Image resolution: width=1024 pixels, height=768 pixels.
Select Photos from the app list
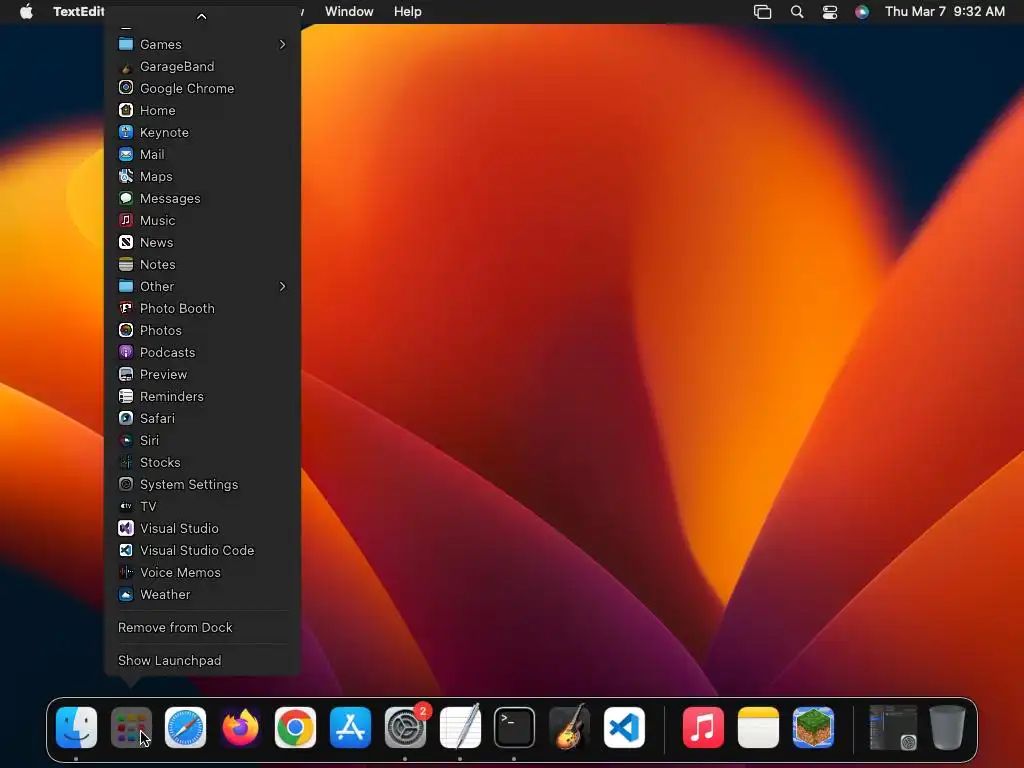(202, 330)
